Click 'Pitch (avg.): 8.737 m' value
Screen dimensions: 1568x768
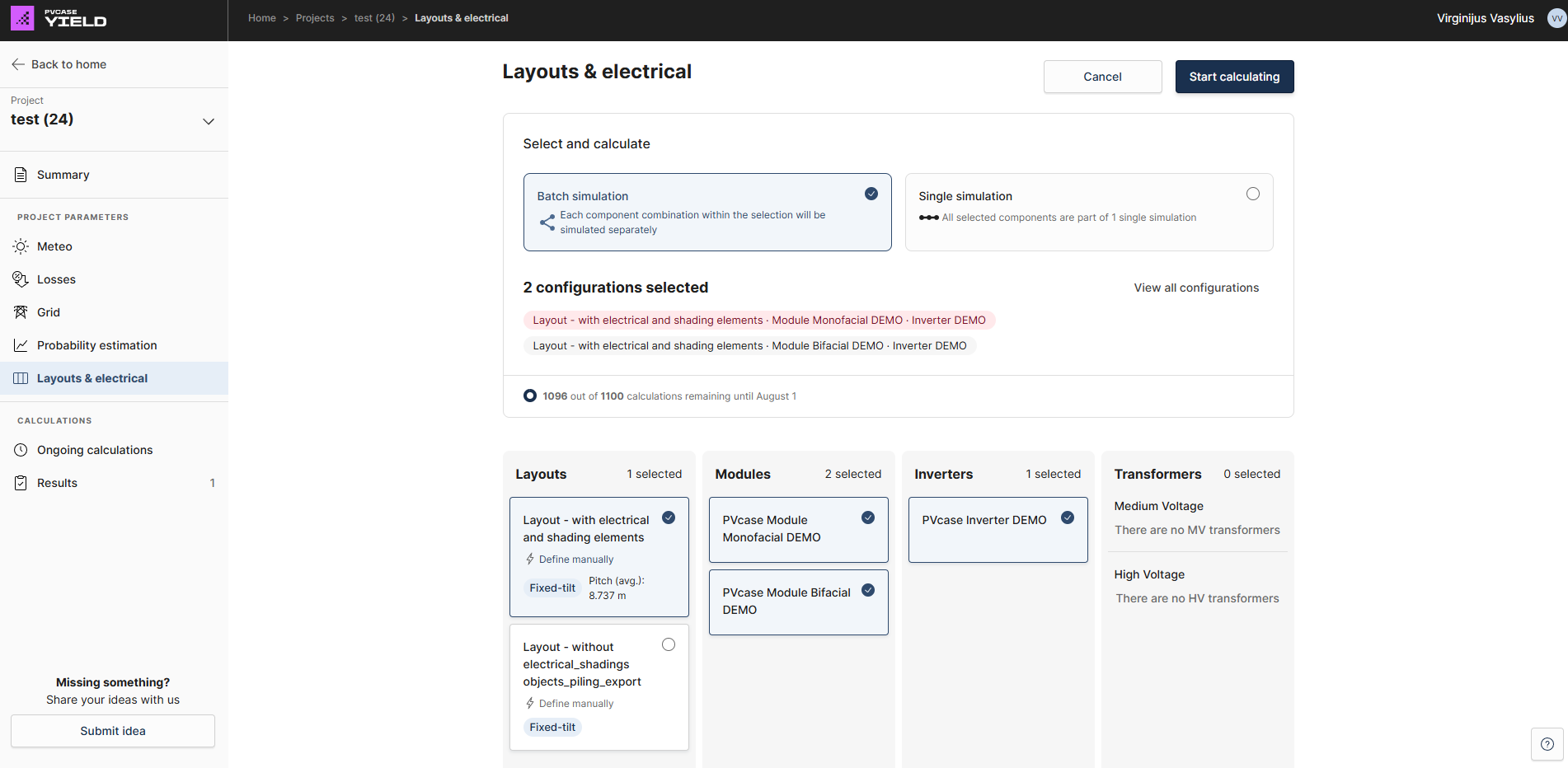[x=617, y=588]
